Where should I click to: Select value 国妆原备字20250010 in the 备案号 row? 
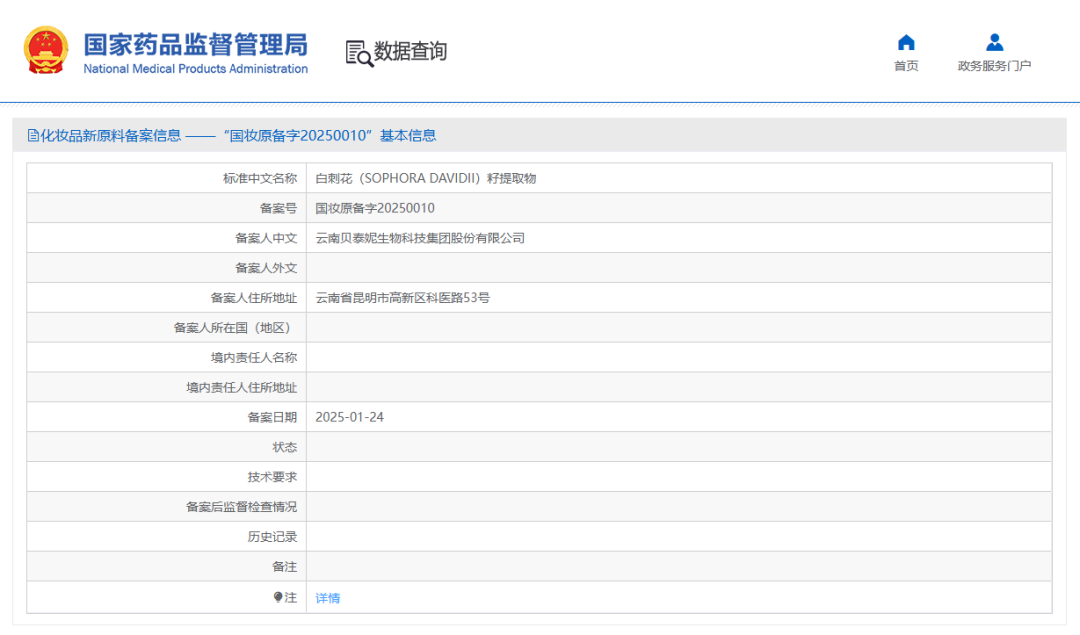point(375,208)
